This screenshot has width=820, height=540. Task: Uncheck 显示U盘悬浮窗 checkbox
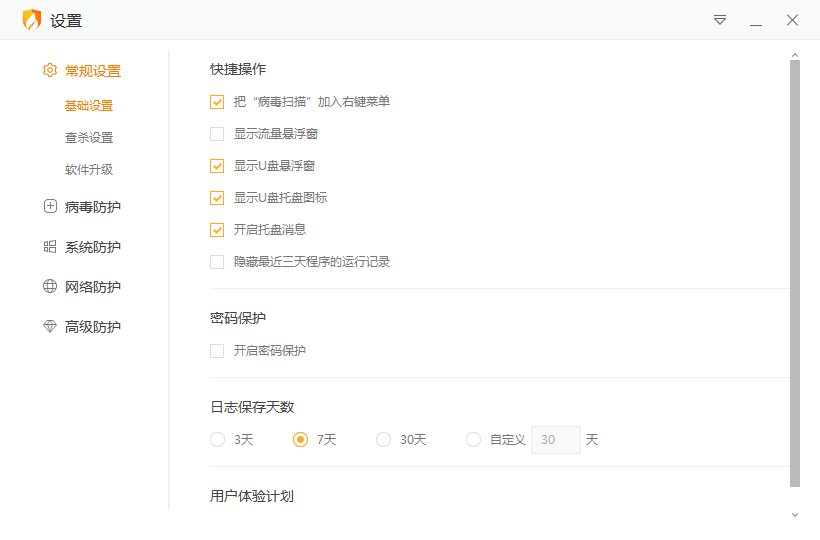(x=217, y=166)
